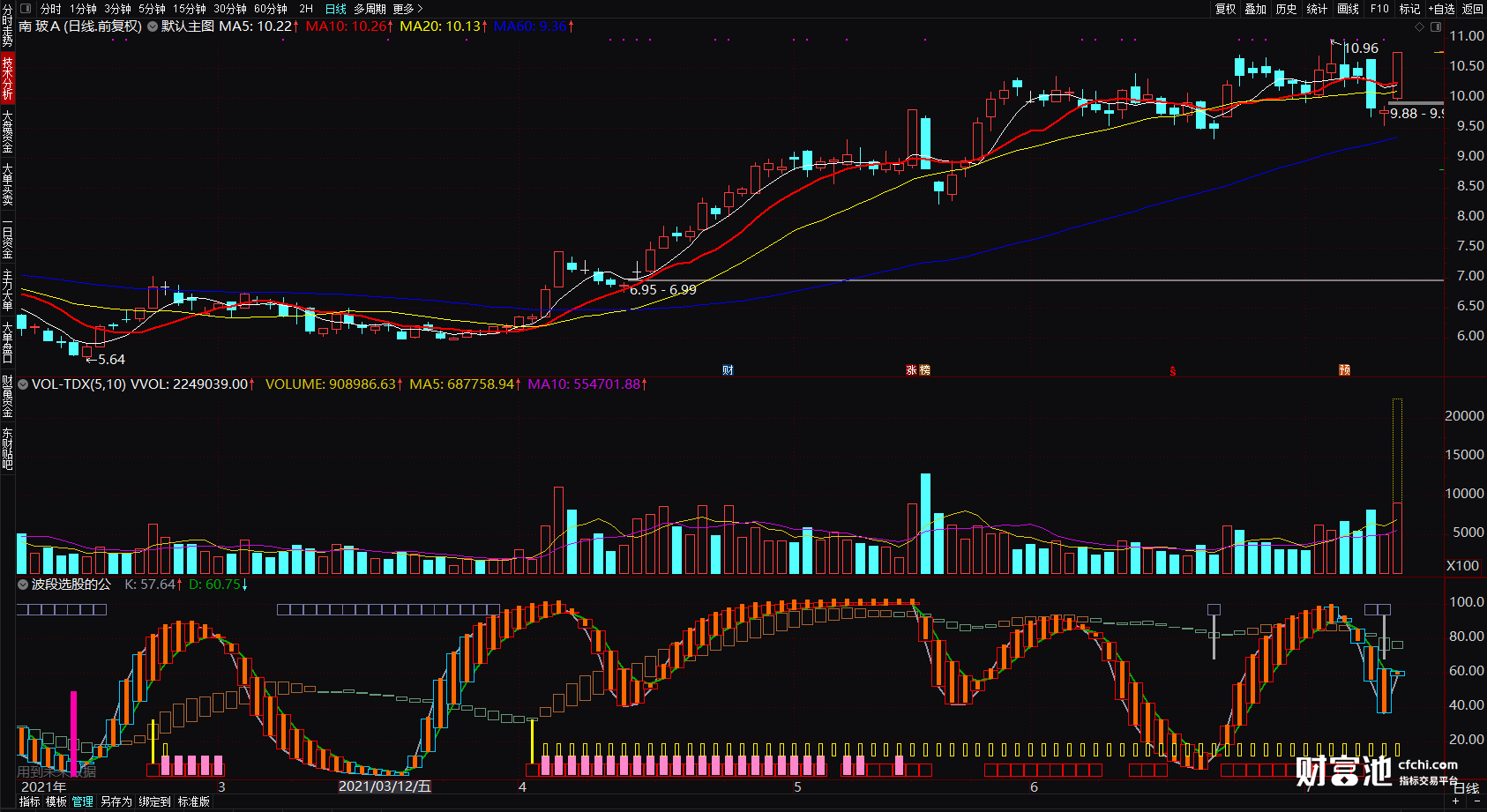Click the MA5: 10.22 value label
The image size is (1487, 812).
click(258, 26)
